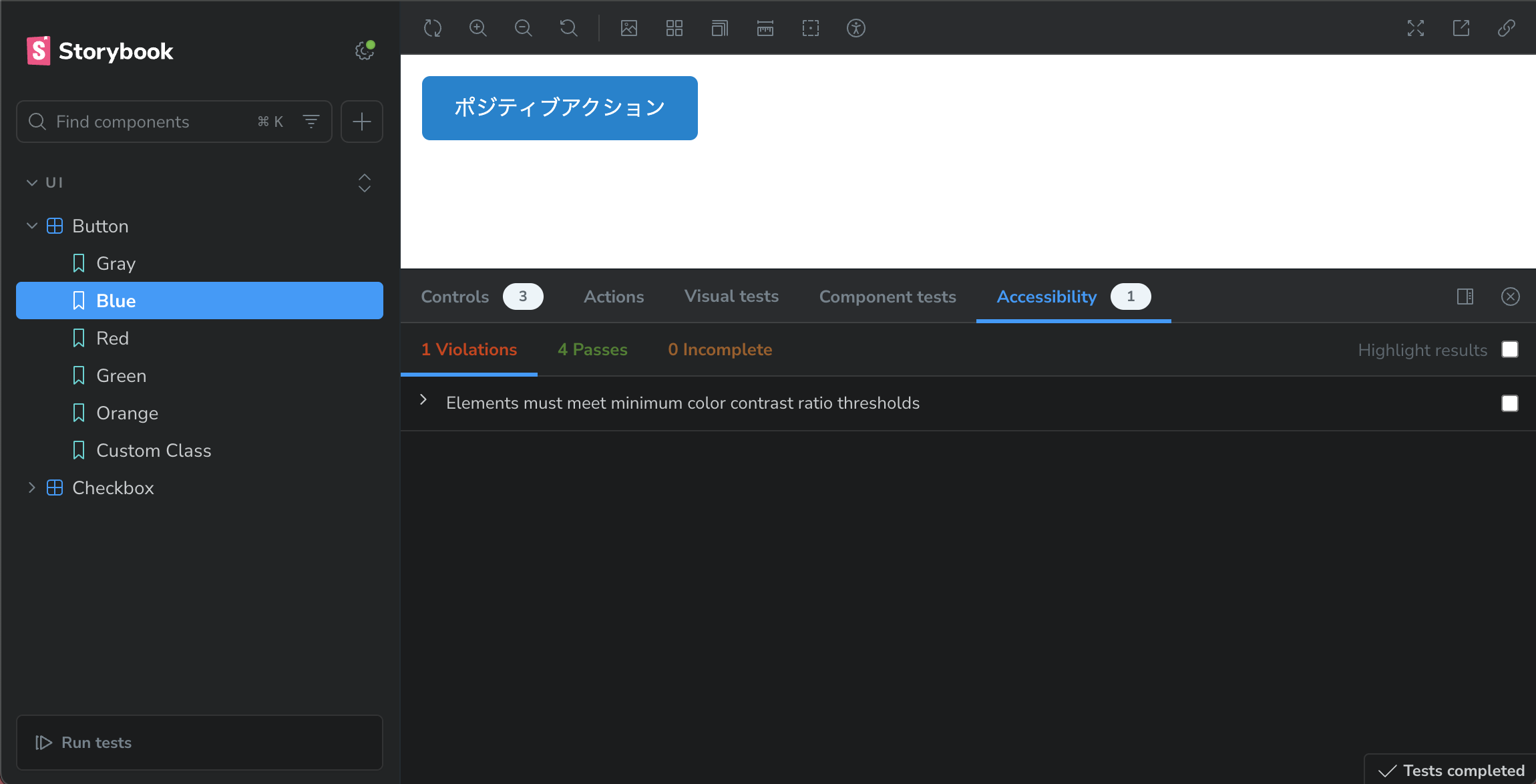Expand the color contrast violation details
1536x784 pixels.
(x=423, y=400)
